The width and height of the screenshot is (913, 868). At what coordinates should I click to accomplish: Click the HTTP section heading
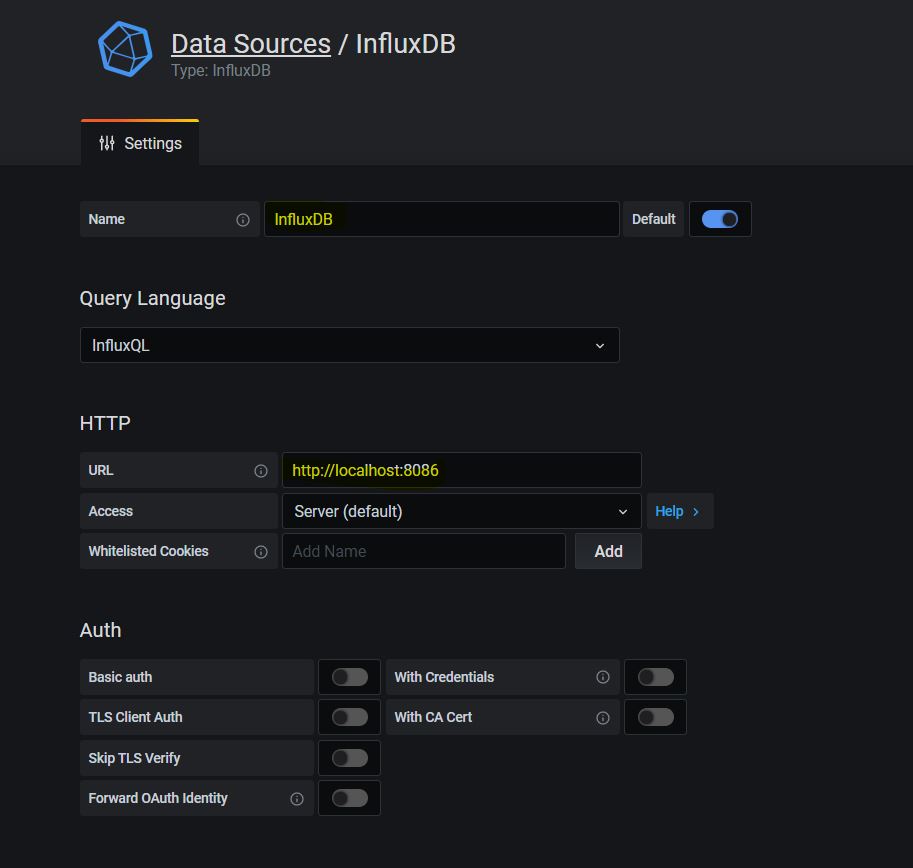[x=105, y=423]
